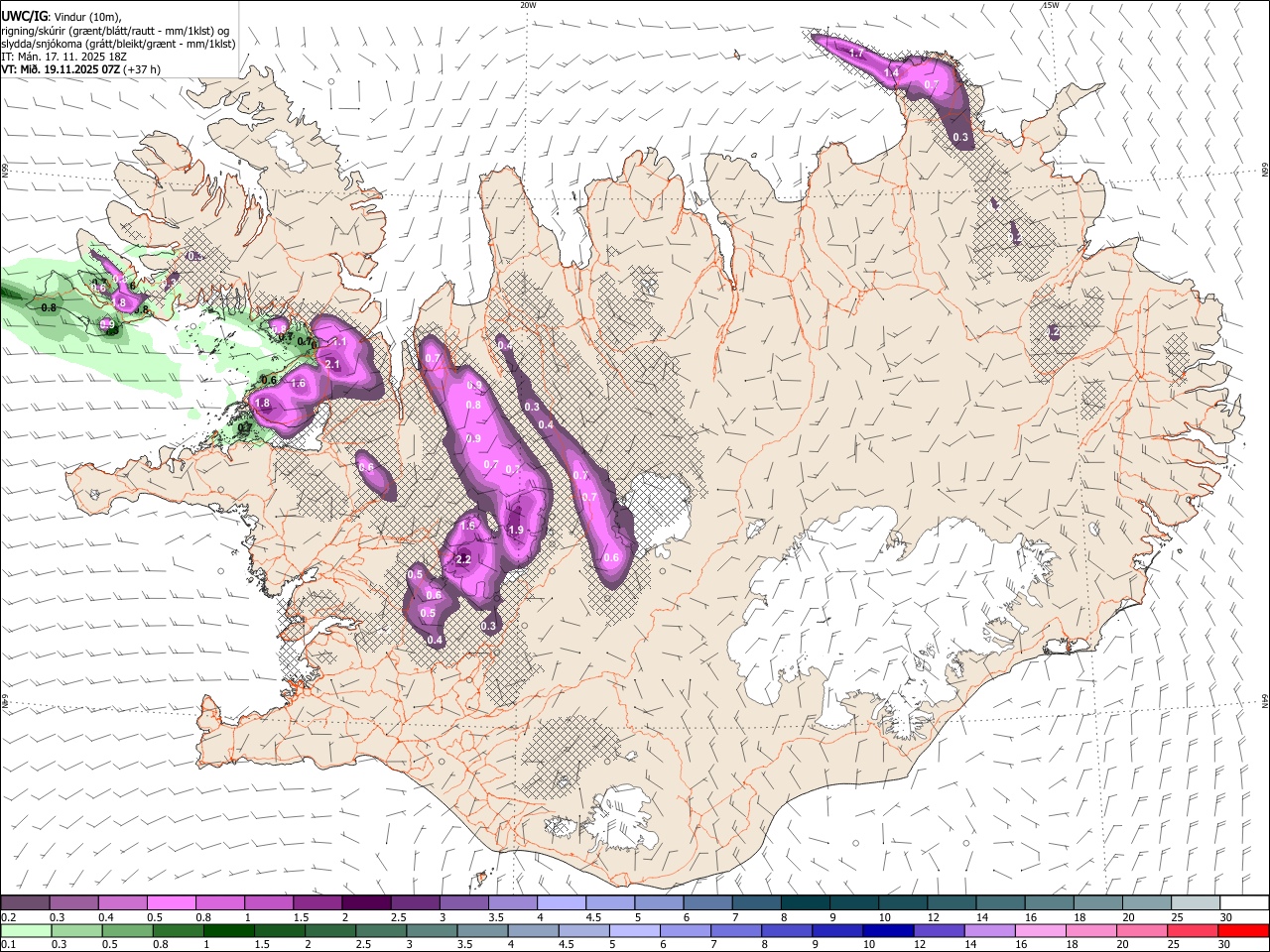Viewport: 1270px width, 952px height.
Task: Click the UWC/IG title text
Action: coord(24,17)
